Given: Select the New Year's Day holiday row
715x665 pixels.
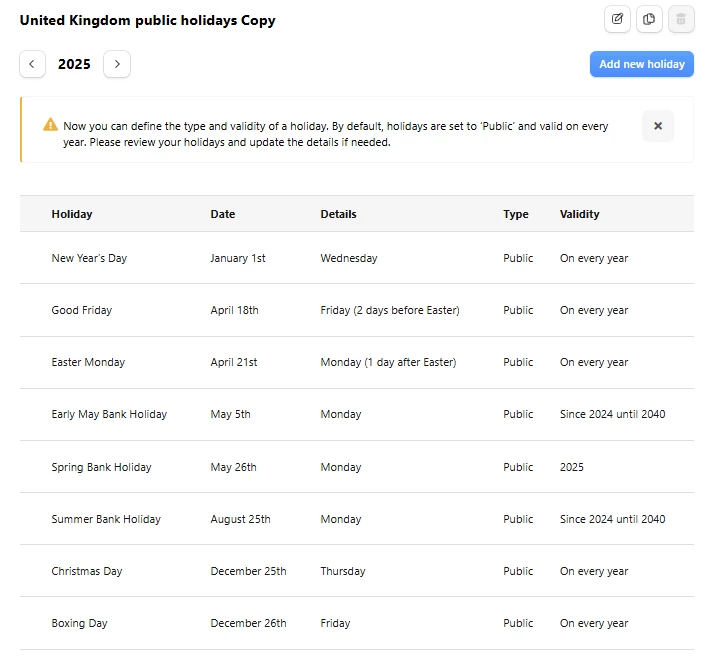Looking at the screenshot, I should coord(357,258).
